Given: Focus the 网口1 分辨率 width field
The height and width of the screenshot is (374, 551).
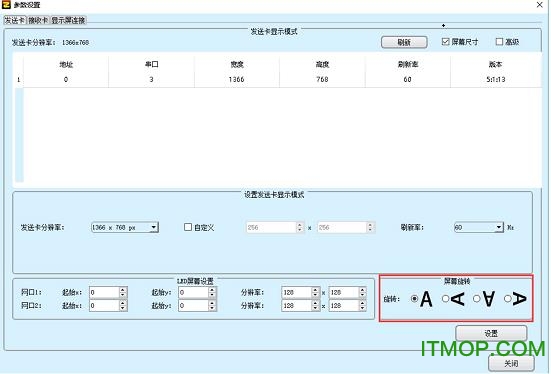Looking at the screenshot, I should (297, 292).
